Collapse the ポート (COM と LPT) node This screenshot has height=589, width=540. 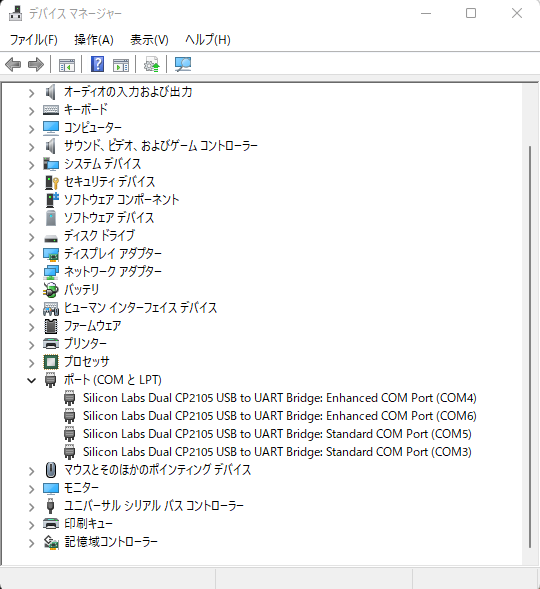click(32, 380)
